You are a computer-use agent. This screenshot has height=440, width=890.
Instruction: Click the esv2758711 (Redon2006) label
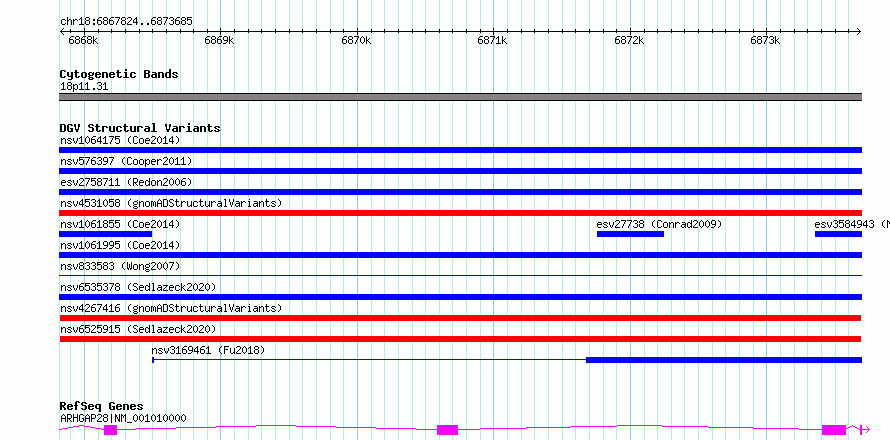pyautogui.click(x=126, y=182)
